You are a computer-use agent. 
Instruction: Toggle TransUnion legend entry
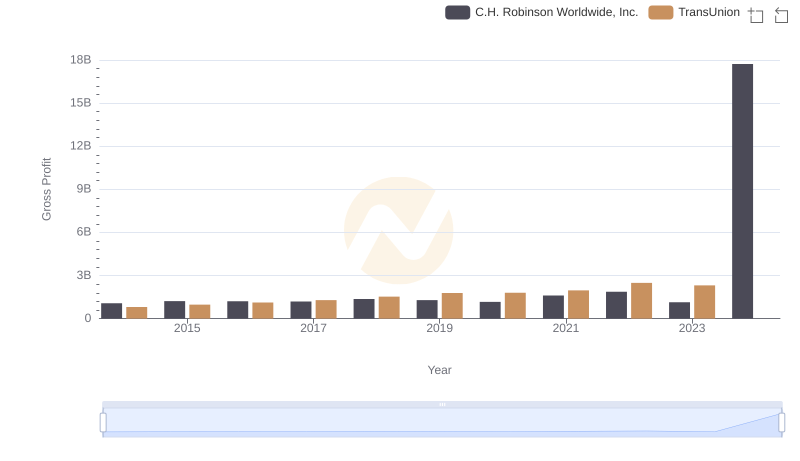coord(694,12)
